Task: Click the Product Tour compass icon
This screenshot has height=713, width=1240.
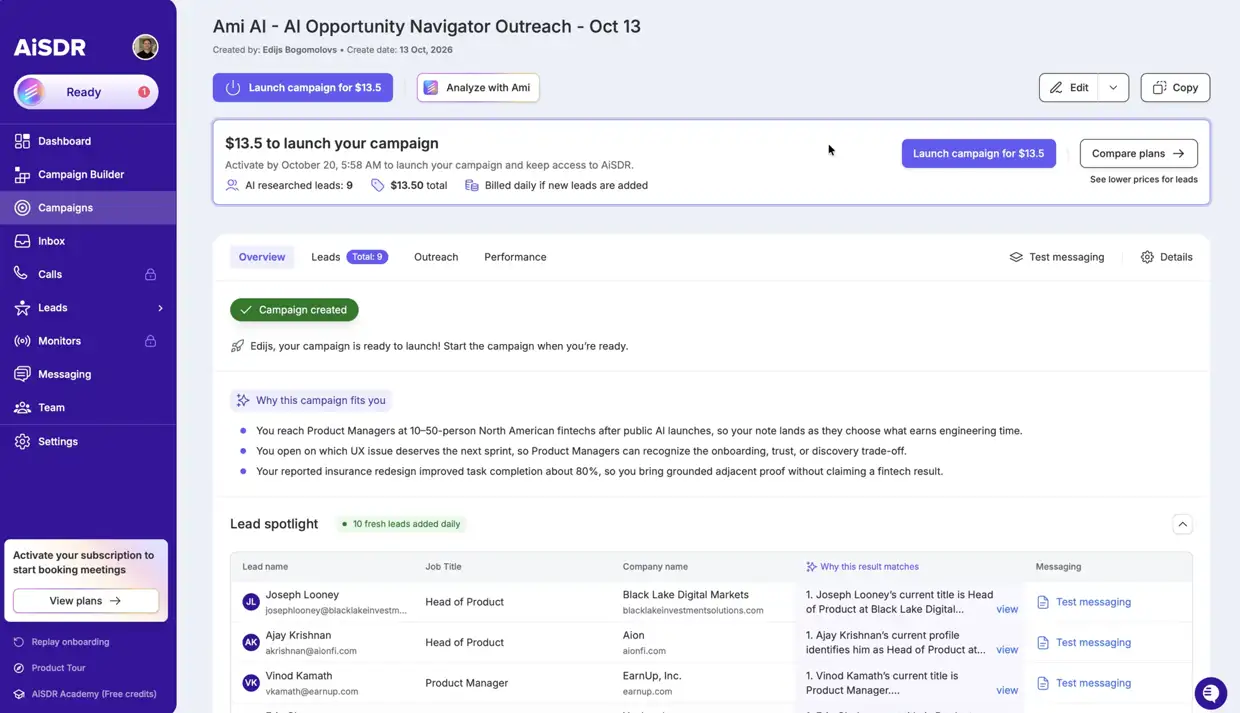Action: coord(19,668)
